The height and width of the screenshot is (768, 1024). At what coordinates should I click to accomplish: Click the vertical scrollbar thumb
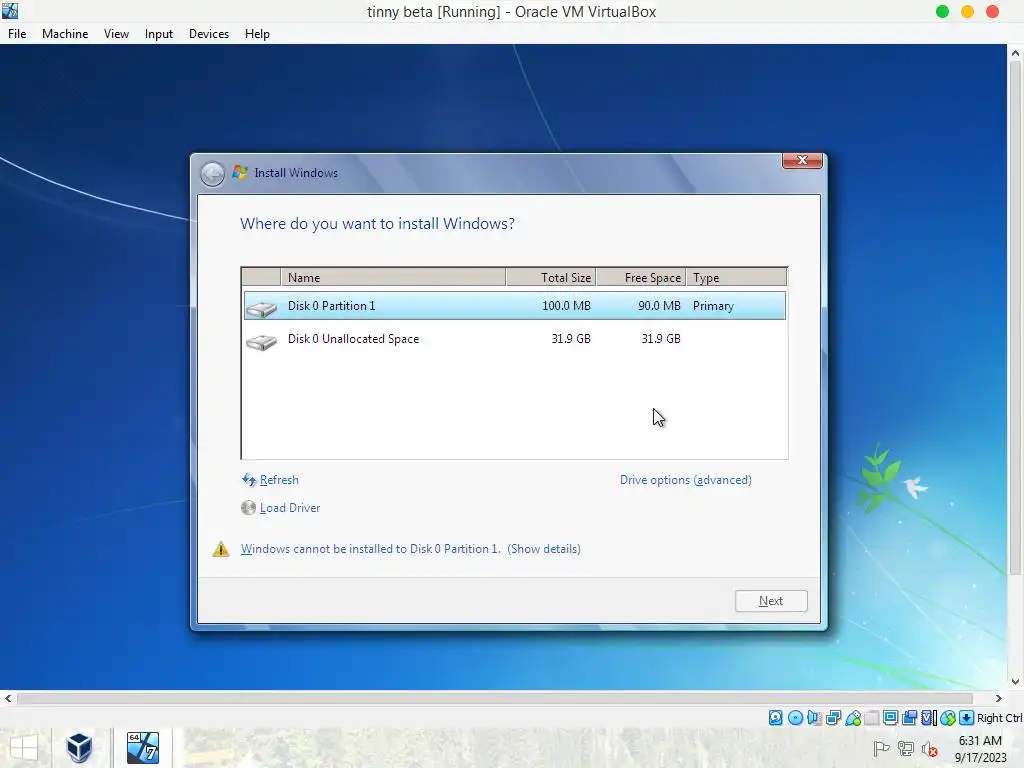[1016, 319]
